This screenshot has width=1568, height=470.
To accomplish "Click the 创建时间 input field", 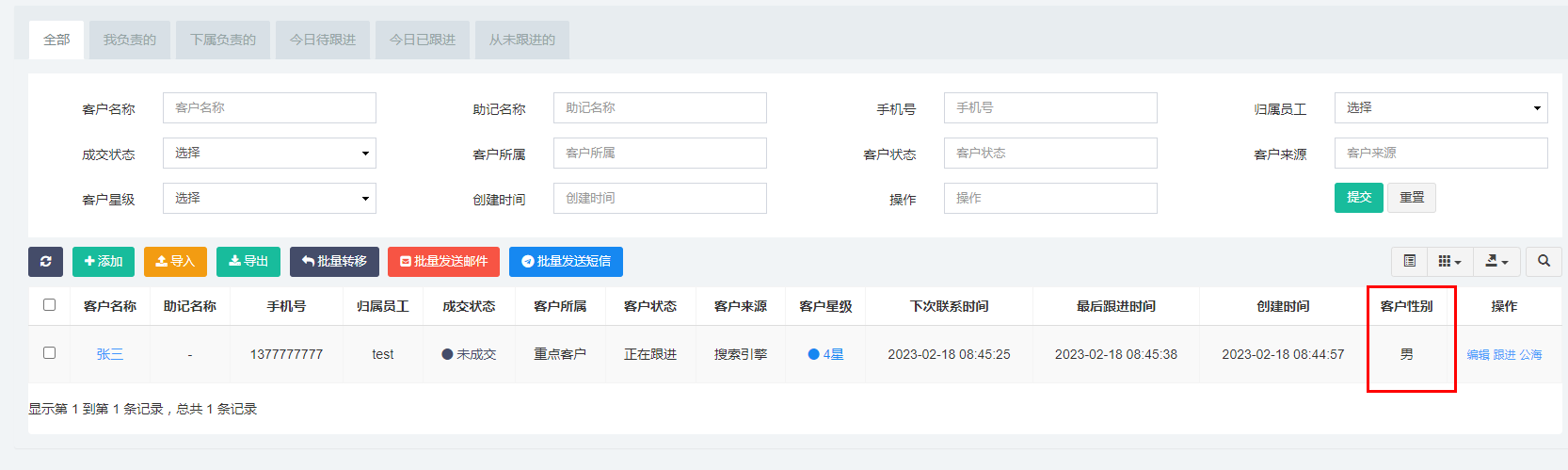I will click(x=660, y=198).
